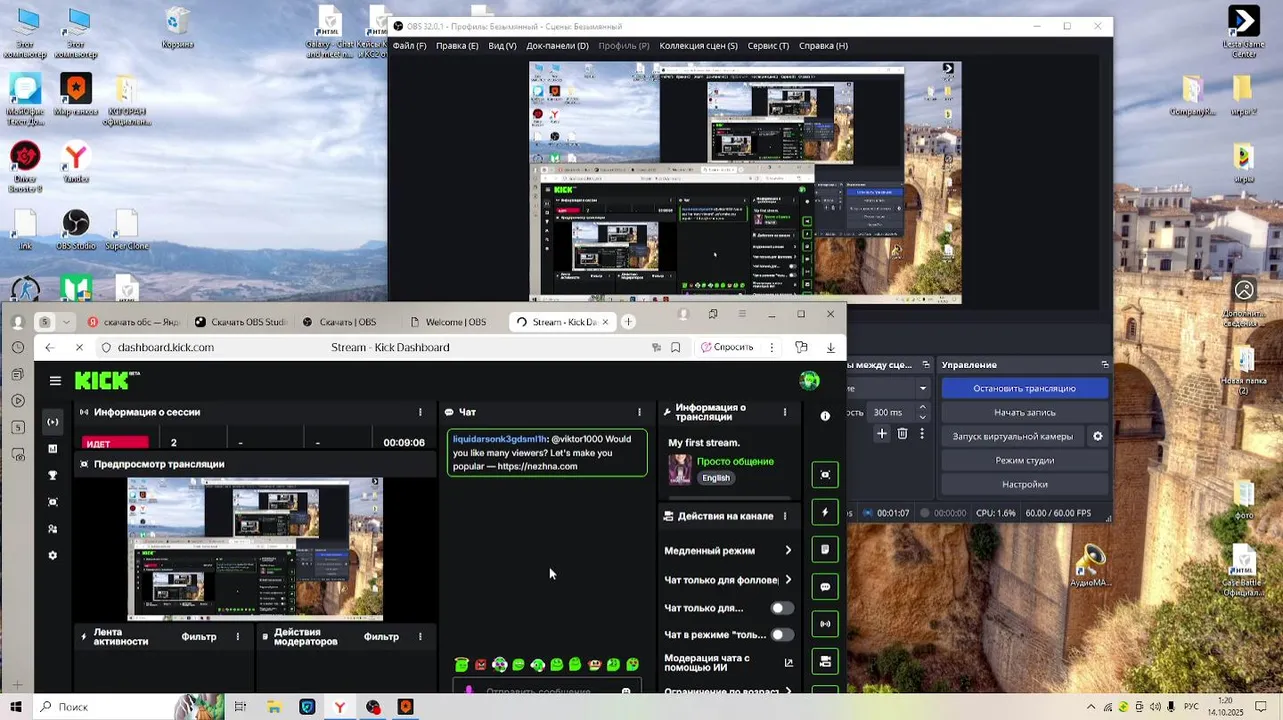
Task: Open the Kick hamburger menu
Action: click(x=55, y=381)
